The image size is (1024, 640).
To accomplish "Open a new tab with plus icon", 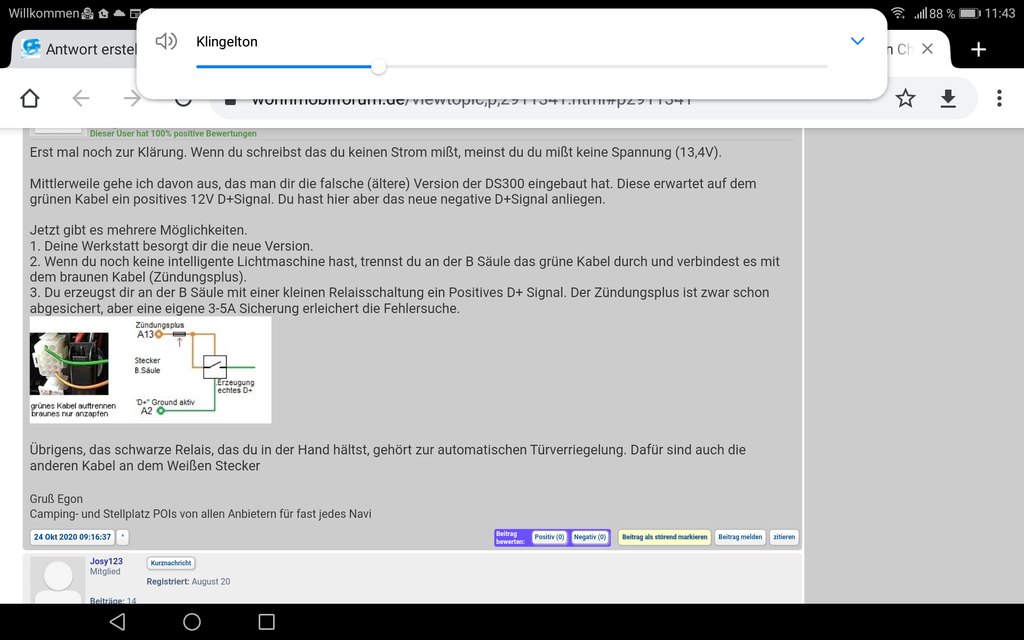I will point(978,49).
